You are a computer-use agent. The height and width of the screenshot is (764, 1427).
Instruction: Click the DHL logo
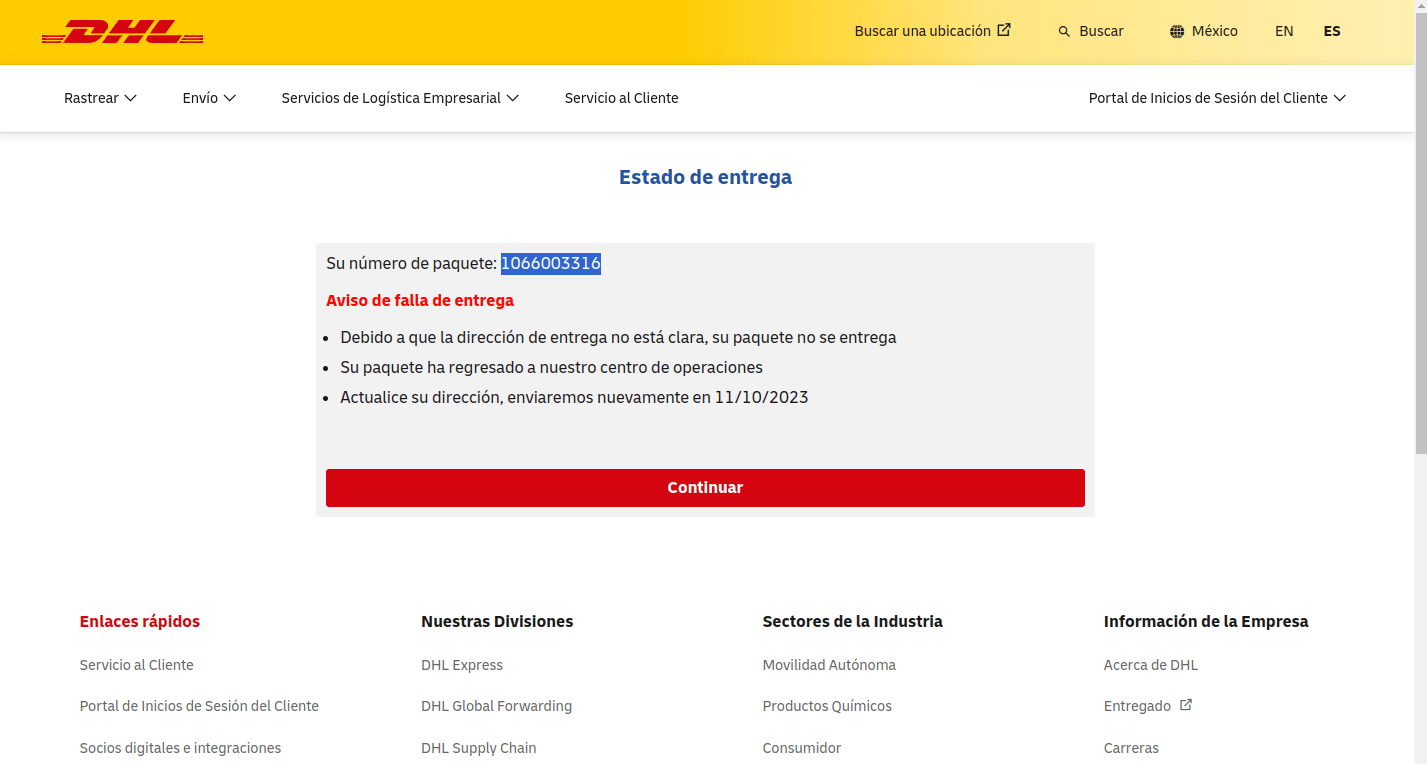coord(122,32)
